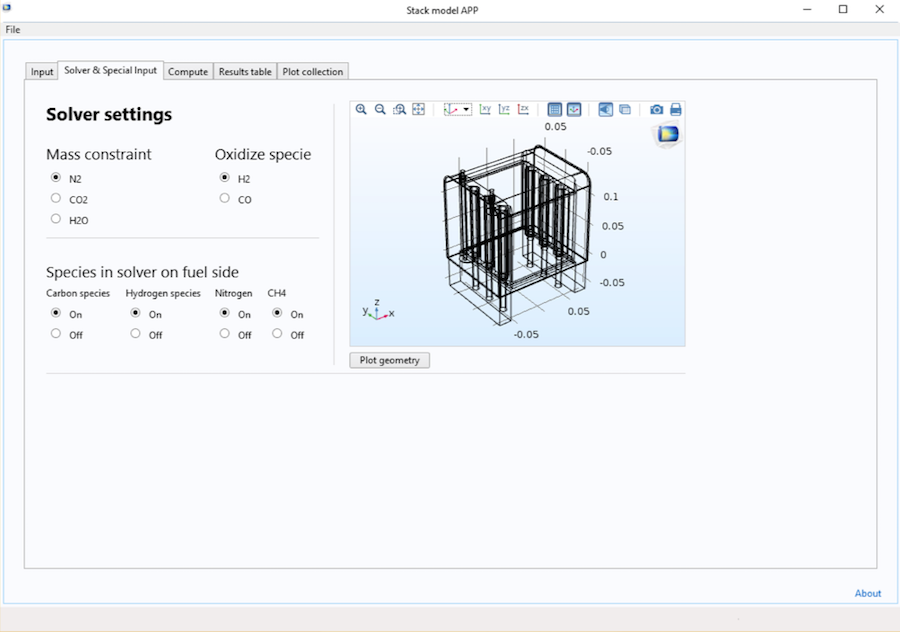The image size is (900, 632).
Task: Click the app icon in title bar
Action: 6,7
